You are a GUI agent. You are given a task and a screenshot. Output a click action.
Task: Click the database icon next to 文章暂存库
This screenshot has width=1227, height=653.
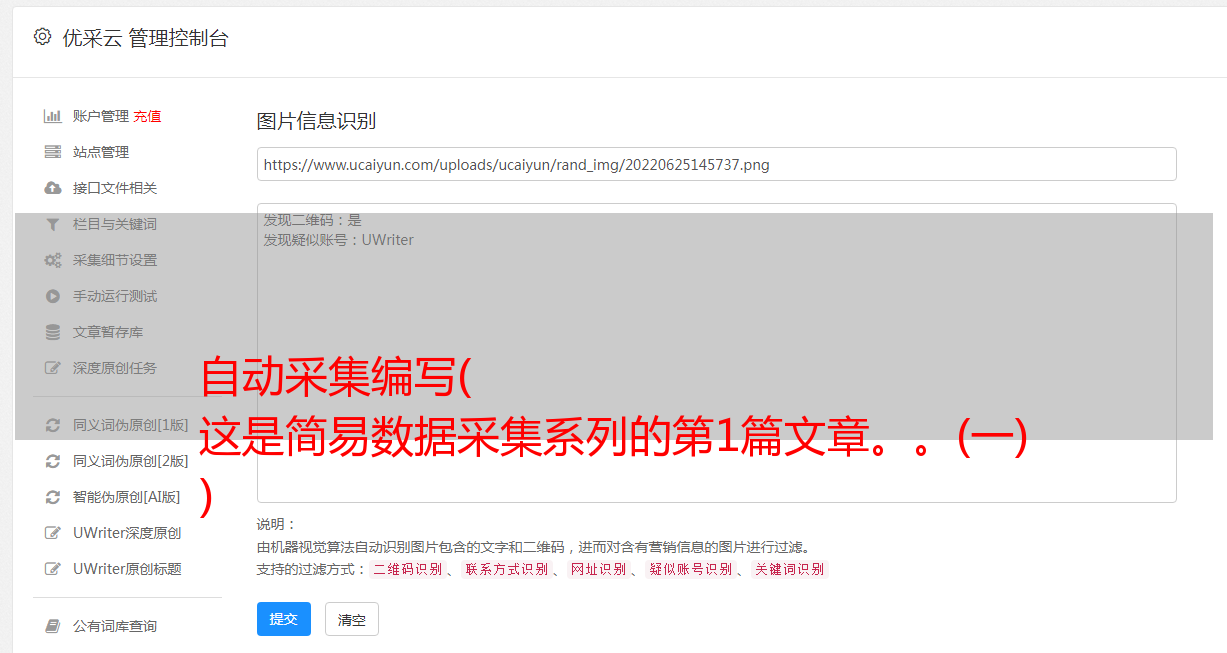53,332
